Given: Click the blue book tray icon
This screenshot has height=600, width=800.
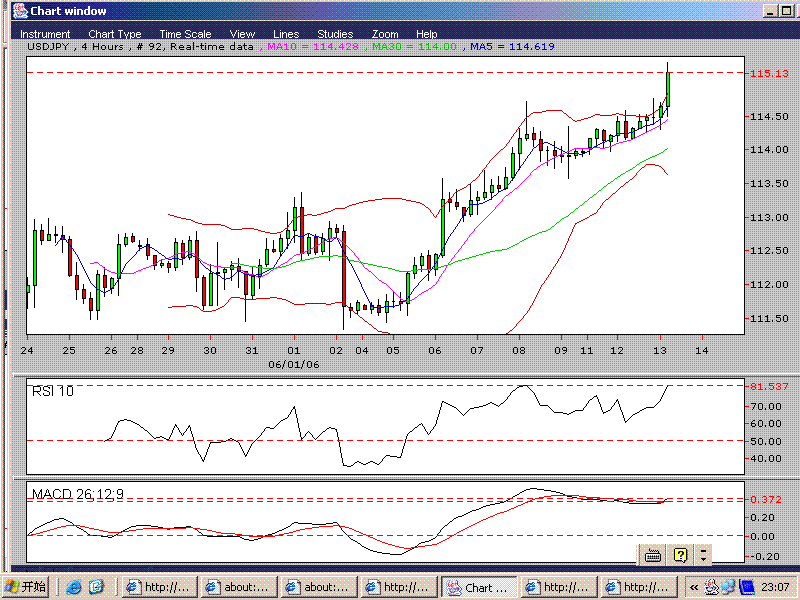Looking at the screenshot, I should pyautogui.click(x=746, y=587).
